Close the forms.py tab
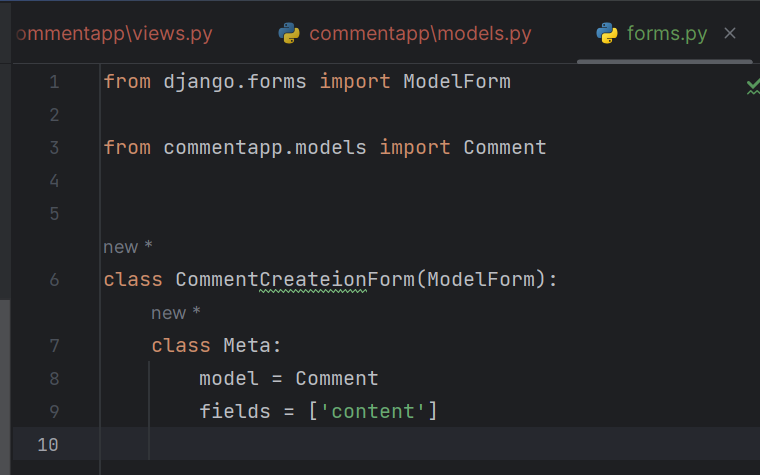 click(x=729, y=33)
